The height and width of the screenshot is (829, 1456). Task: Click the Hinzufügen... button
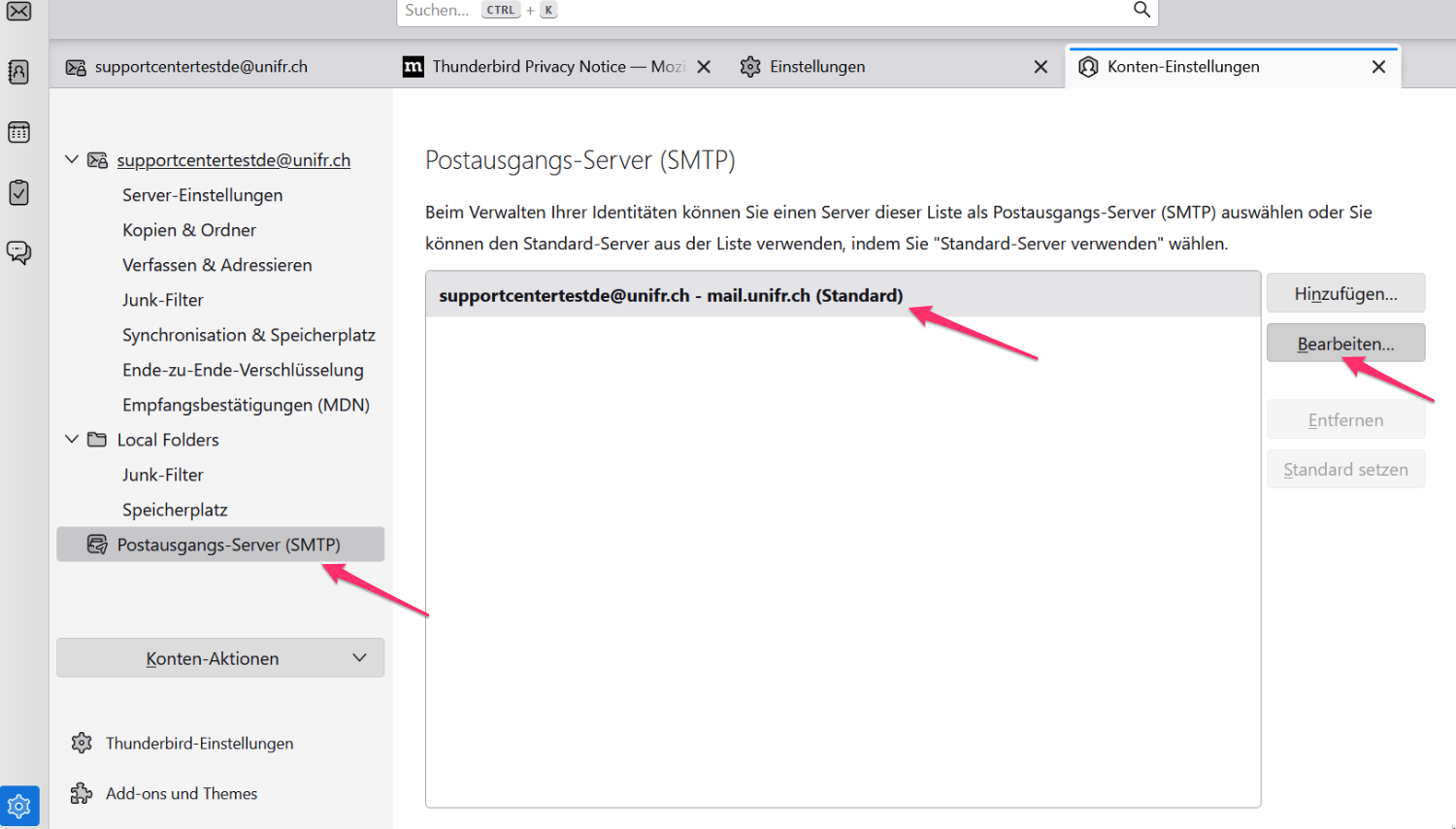click(1345, 293)
